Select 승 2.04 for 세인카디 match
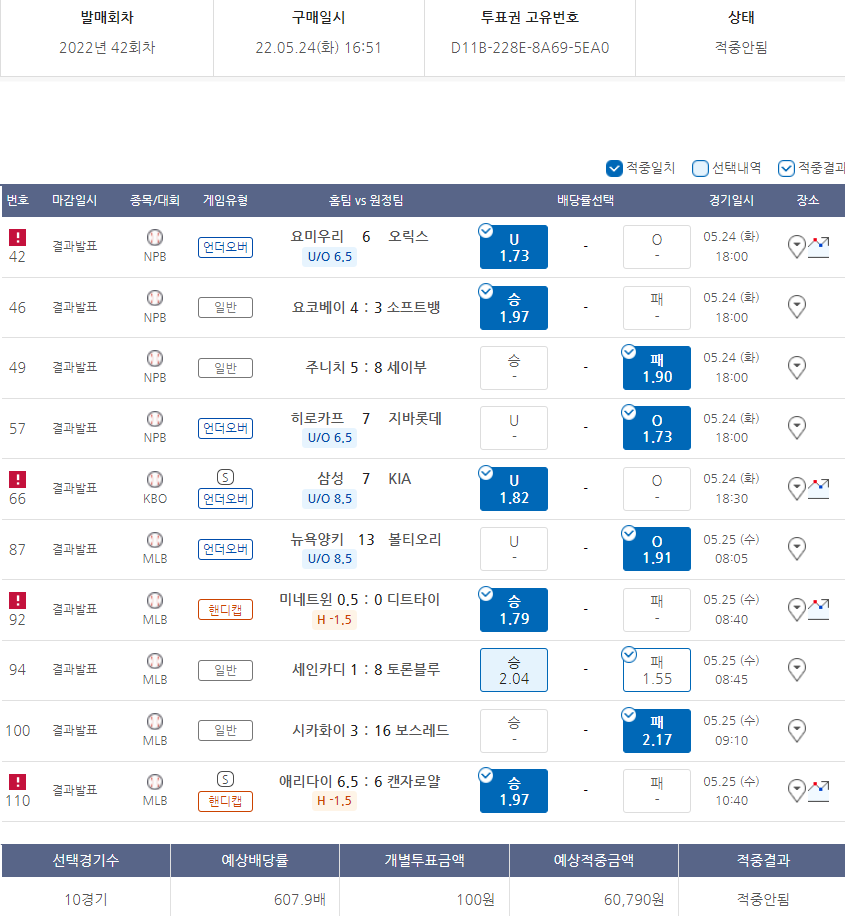Screen dimensions: 845x916 514,670
